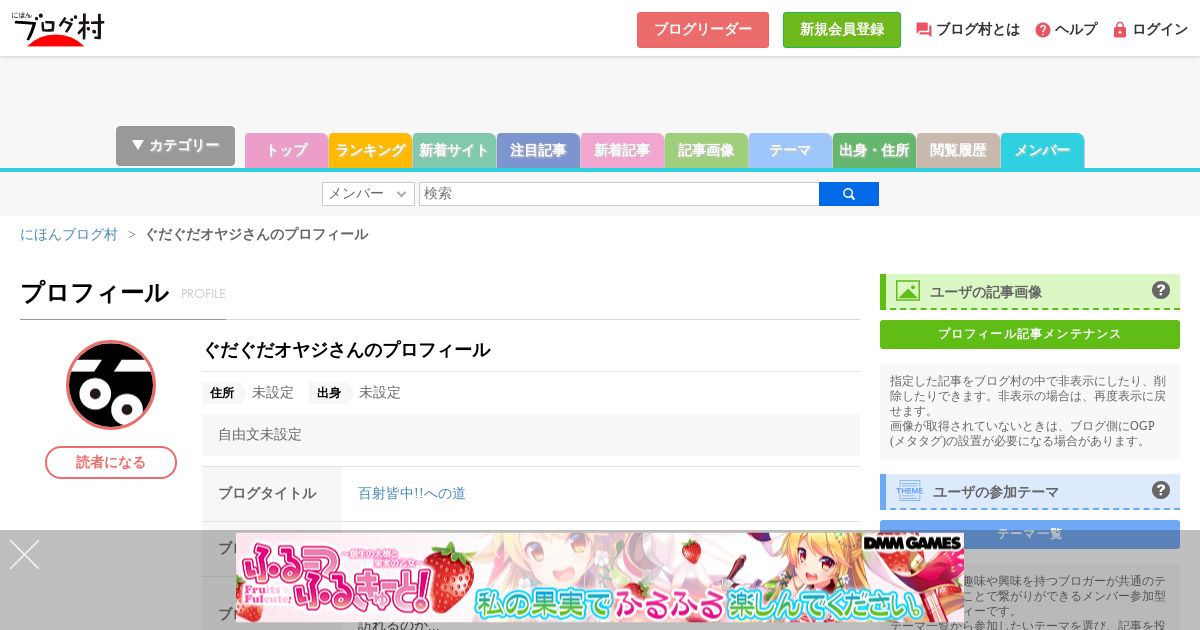Viewport: 1200px width, 630px height.
Task: Switch to the ランキング tab
Action: [370, 151]
